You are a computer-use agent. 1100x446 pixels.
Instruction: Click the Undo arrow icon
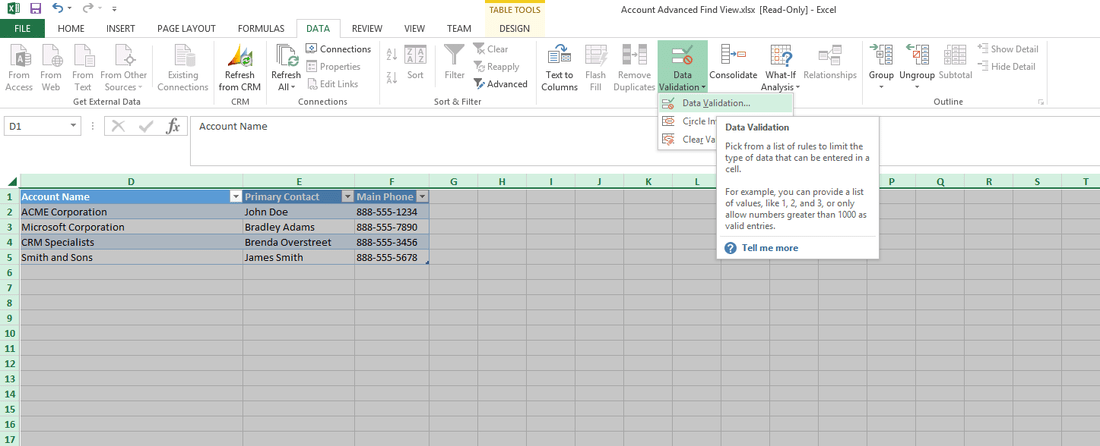tap(59, 9)
